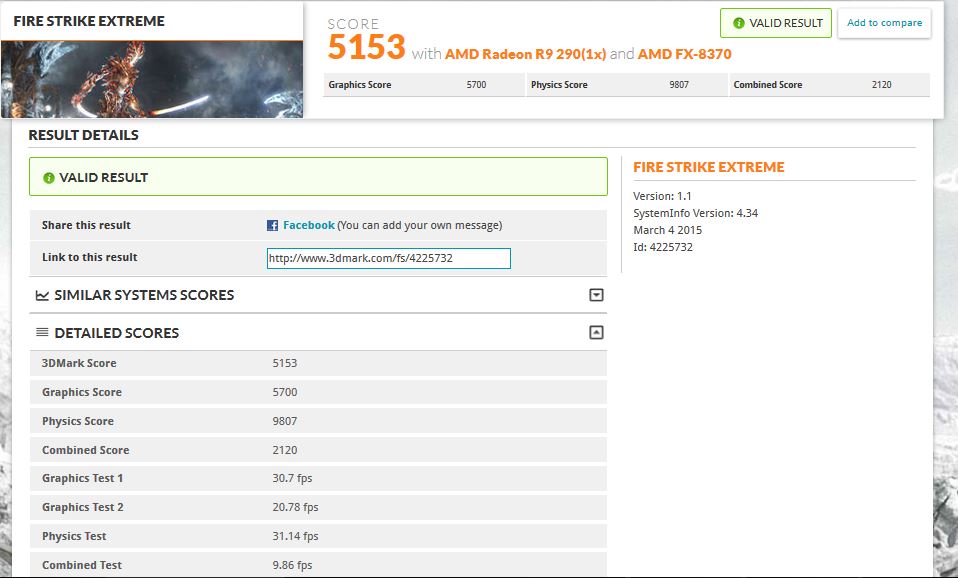Click the 5700 value in the top summary bar

tap(477, 85)
